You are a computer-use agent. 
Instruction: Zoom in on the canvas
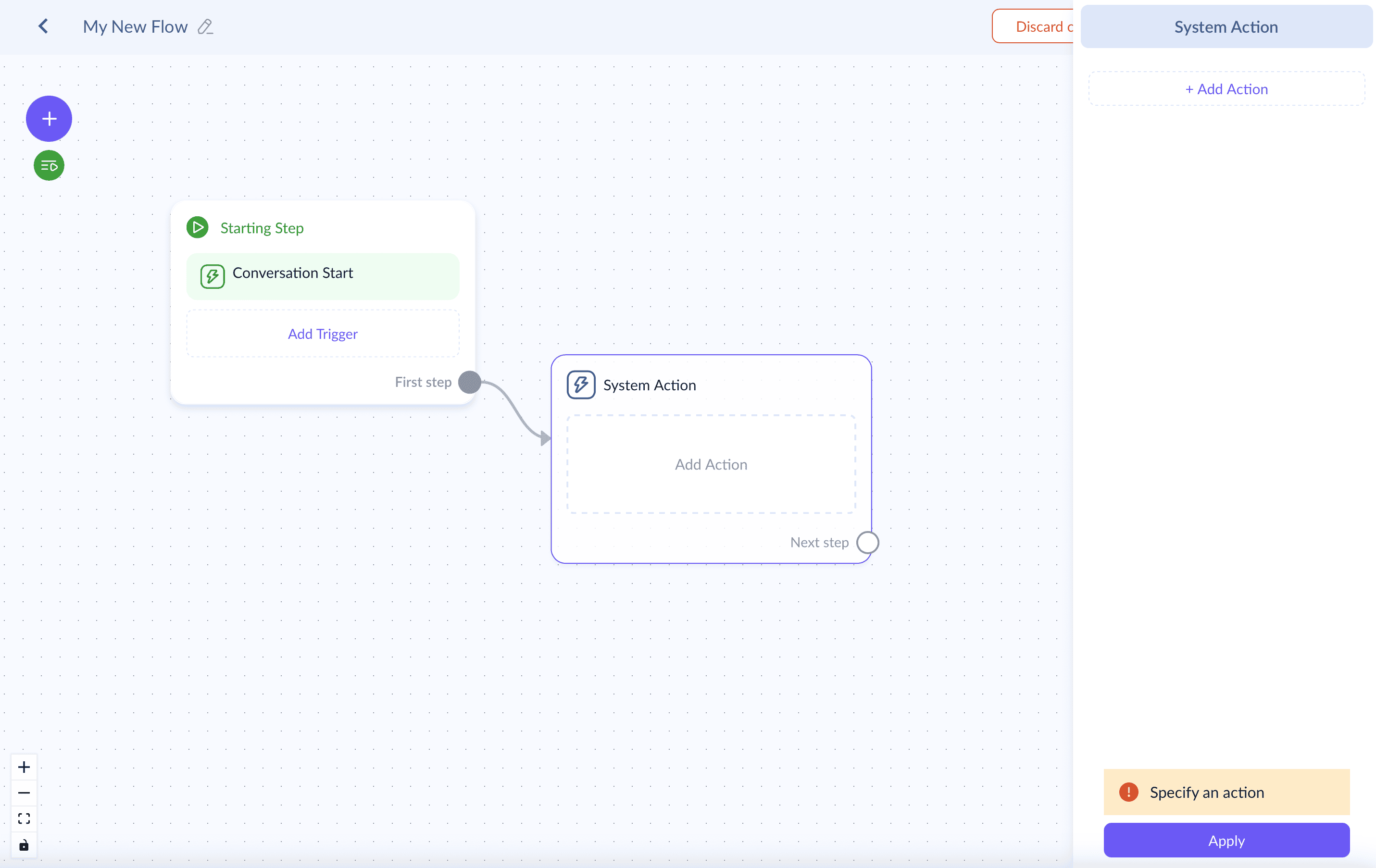pos(24,767)
